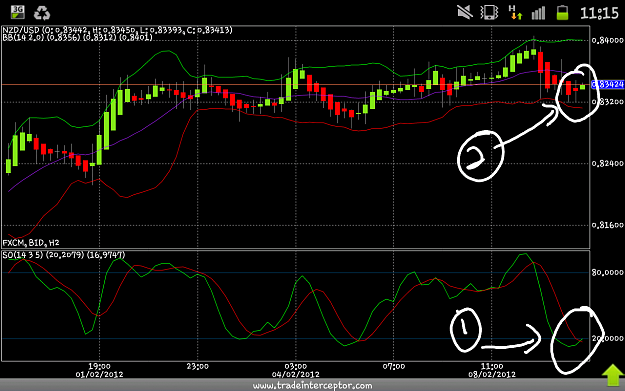Tap the recycle sync icon in status bar
Screen dimensions: 625x391
pyautogui.click(x=41, y=13)
